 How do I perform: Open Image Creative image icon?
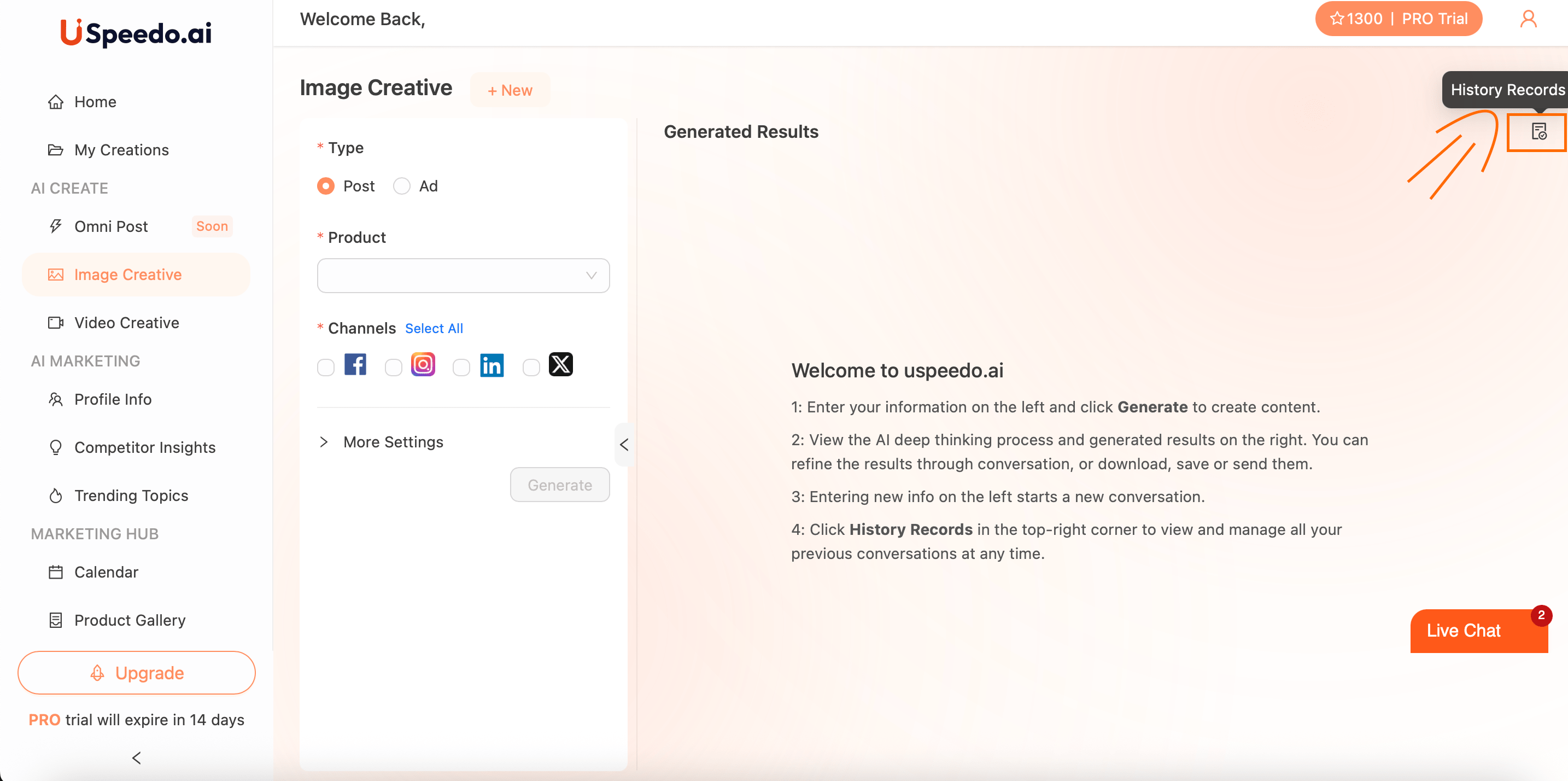pos(56,275)
